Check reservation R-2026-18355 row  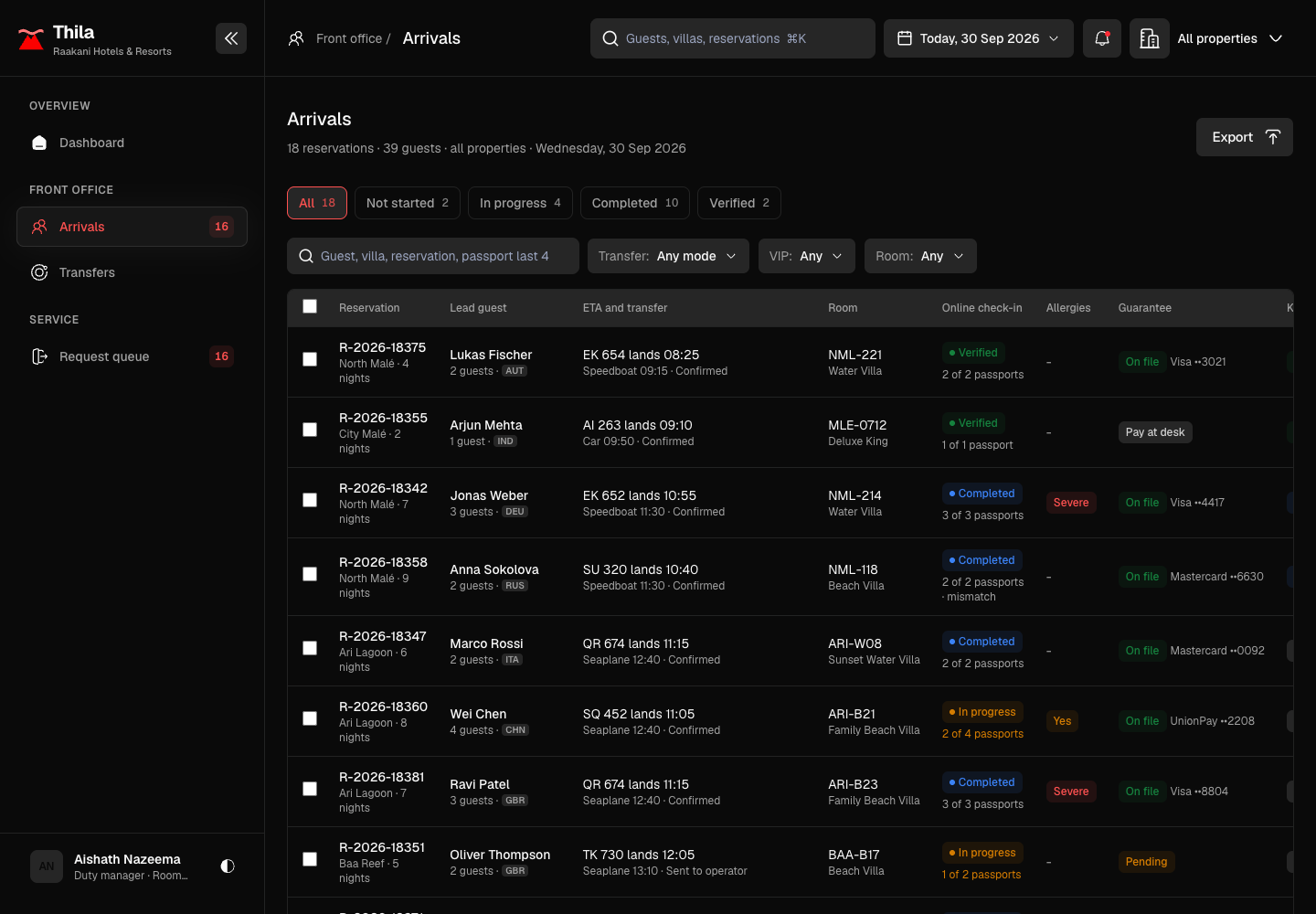310,430
